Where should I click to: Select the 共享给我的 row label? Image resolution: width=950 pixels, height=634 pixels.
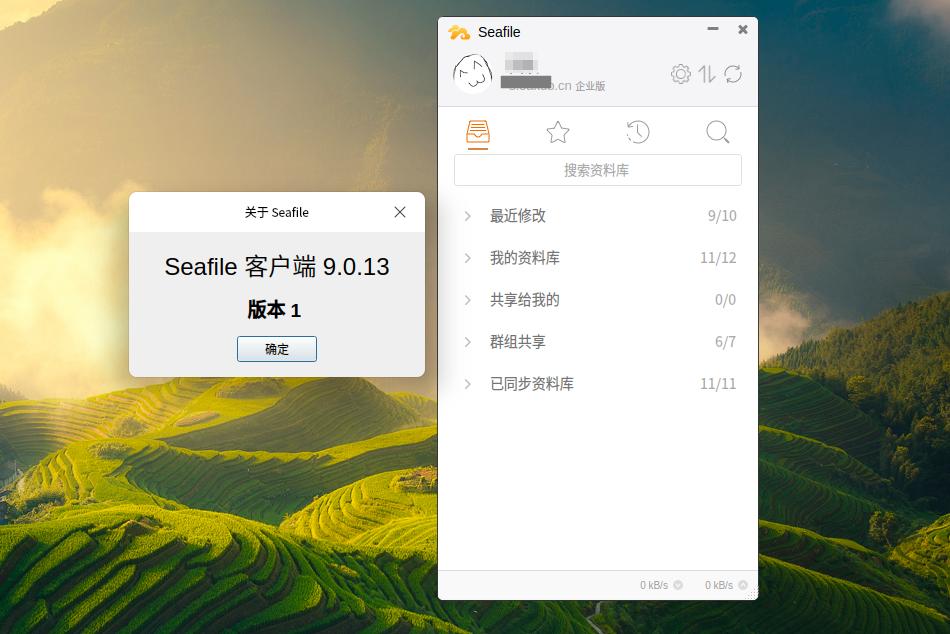(x=525, y=300)
